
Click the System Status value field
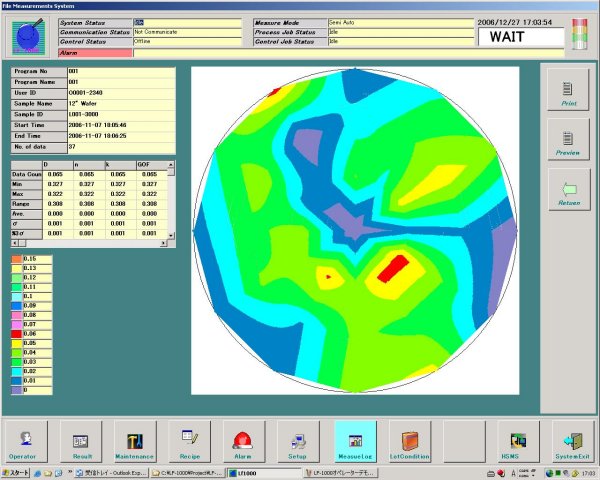click(x=188, y=23)
